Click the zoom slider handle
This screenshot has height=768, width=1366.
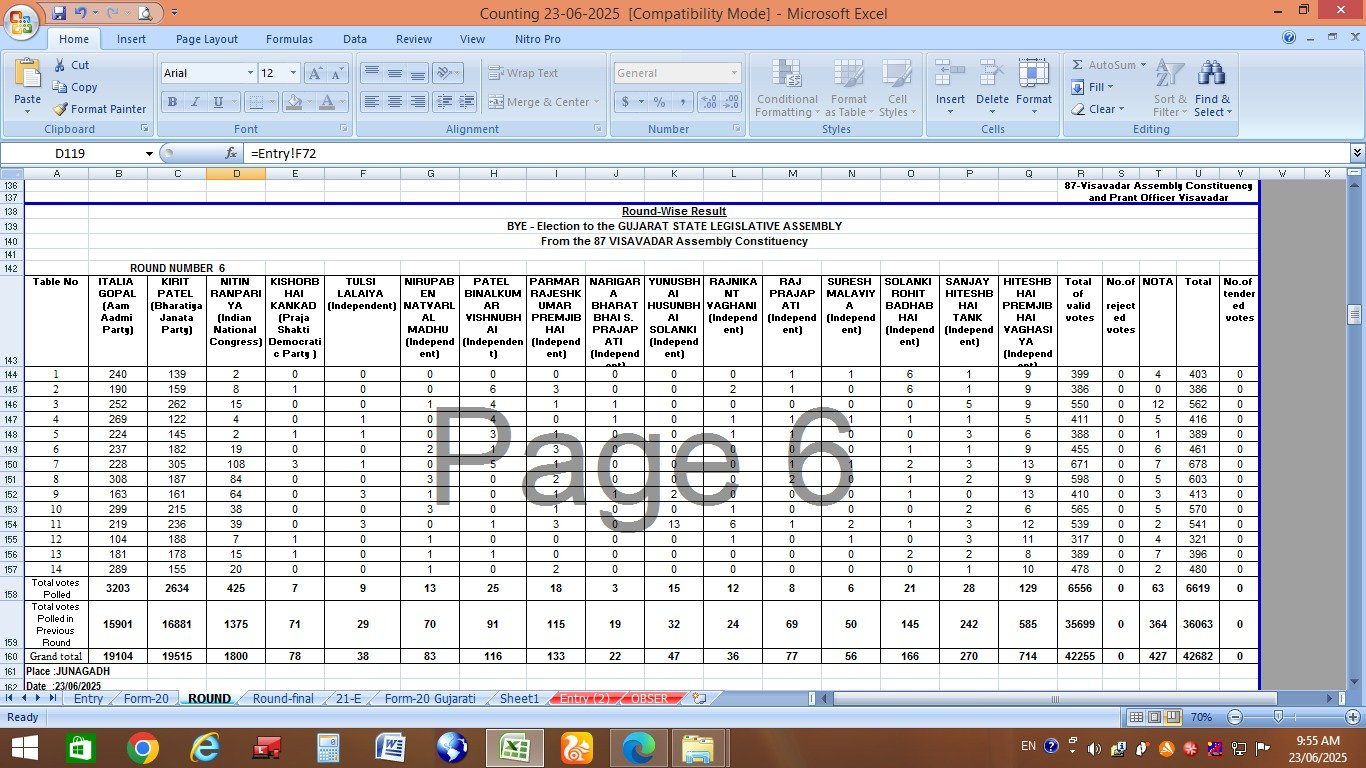(1278, 717)
